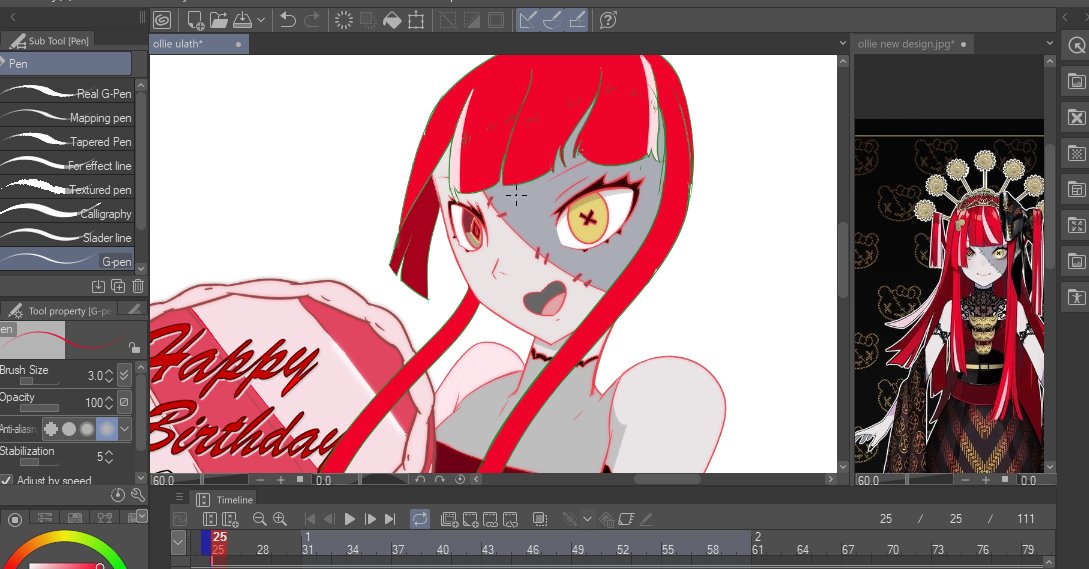The width and height of the screenshot is (1089, 569).
Task: Jump to the last frame
Action: [x=390, y=519]
